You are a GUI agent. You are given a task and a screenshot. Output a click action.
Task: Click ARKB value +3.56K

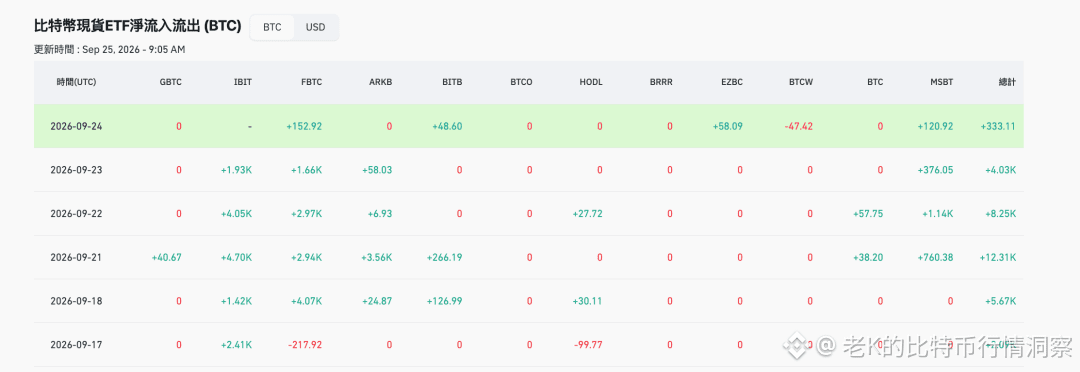tap(377, 257)
